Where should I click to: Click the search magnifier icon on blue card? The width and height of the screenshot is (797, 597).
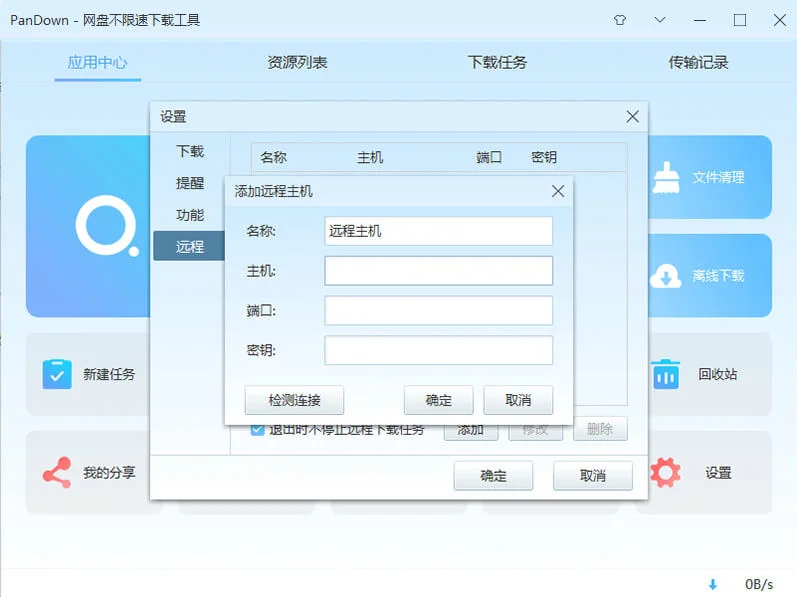[x=107, y=226]
